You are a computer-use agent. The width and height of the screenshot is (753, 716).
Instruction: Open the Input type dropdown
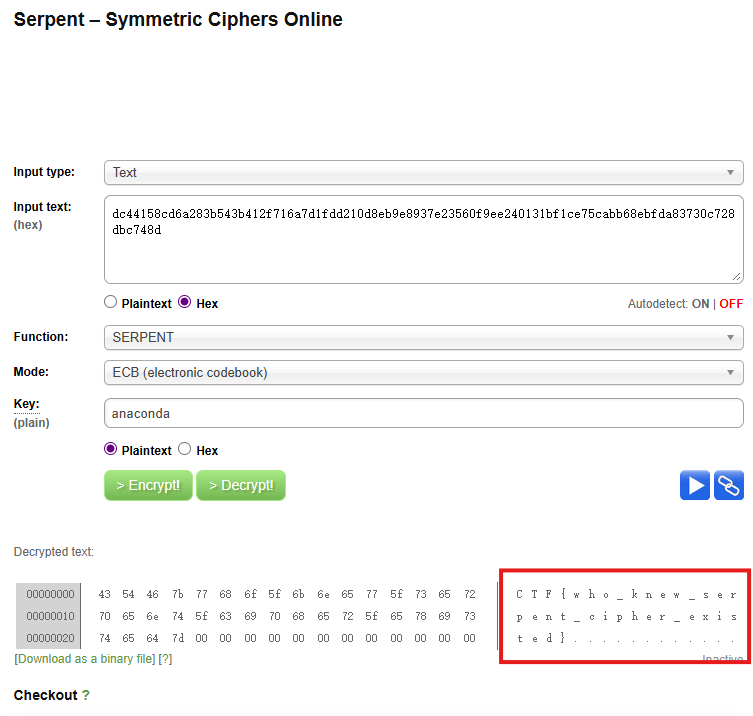(424, 172)
